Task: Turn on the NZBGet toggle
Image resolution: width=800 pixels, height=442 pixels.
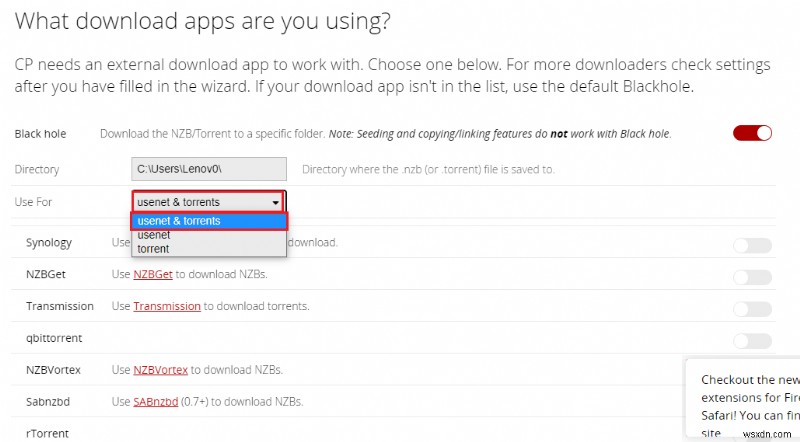Action: (x=752, y=277)
